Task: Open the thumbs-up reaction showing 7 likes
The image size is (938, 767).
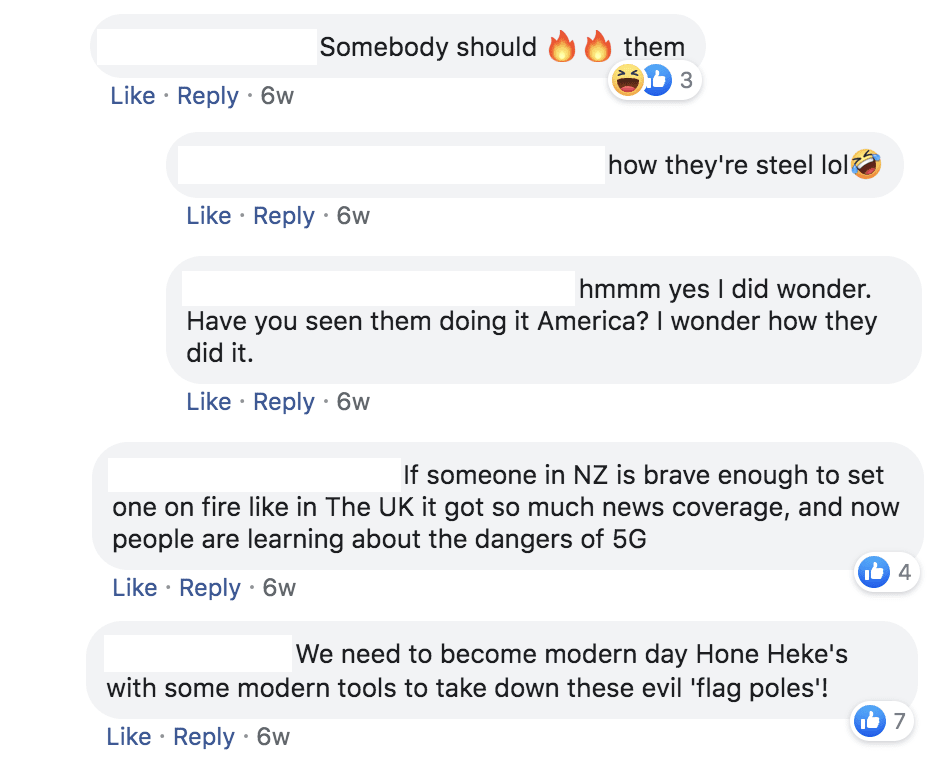Action: pyautogui.click(x=869, y=720)
